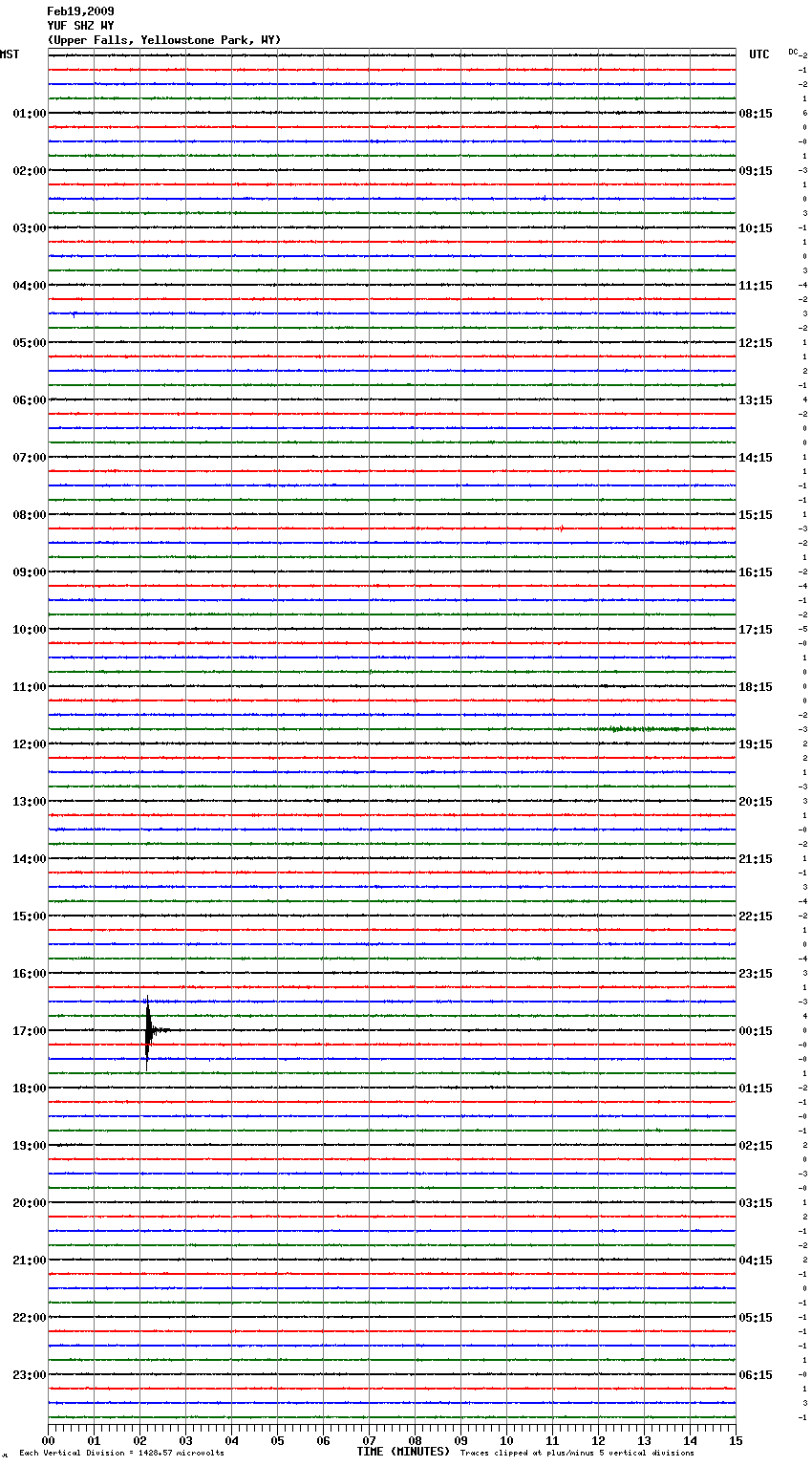The width and height of the screenshot is (812, 1466).
Task: Click the Traces clipped footnote text
Action: (x=577, y=1453)
